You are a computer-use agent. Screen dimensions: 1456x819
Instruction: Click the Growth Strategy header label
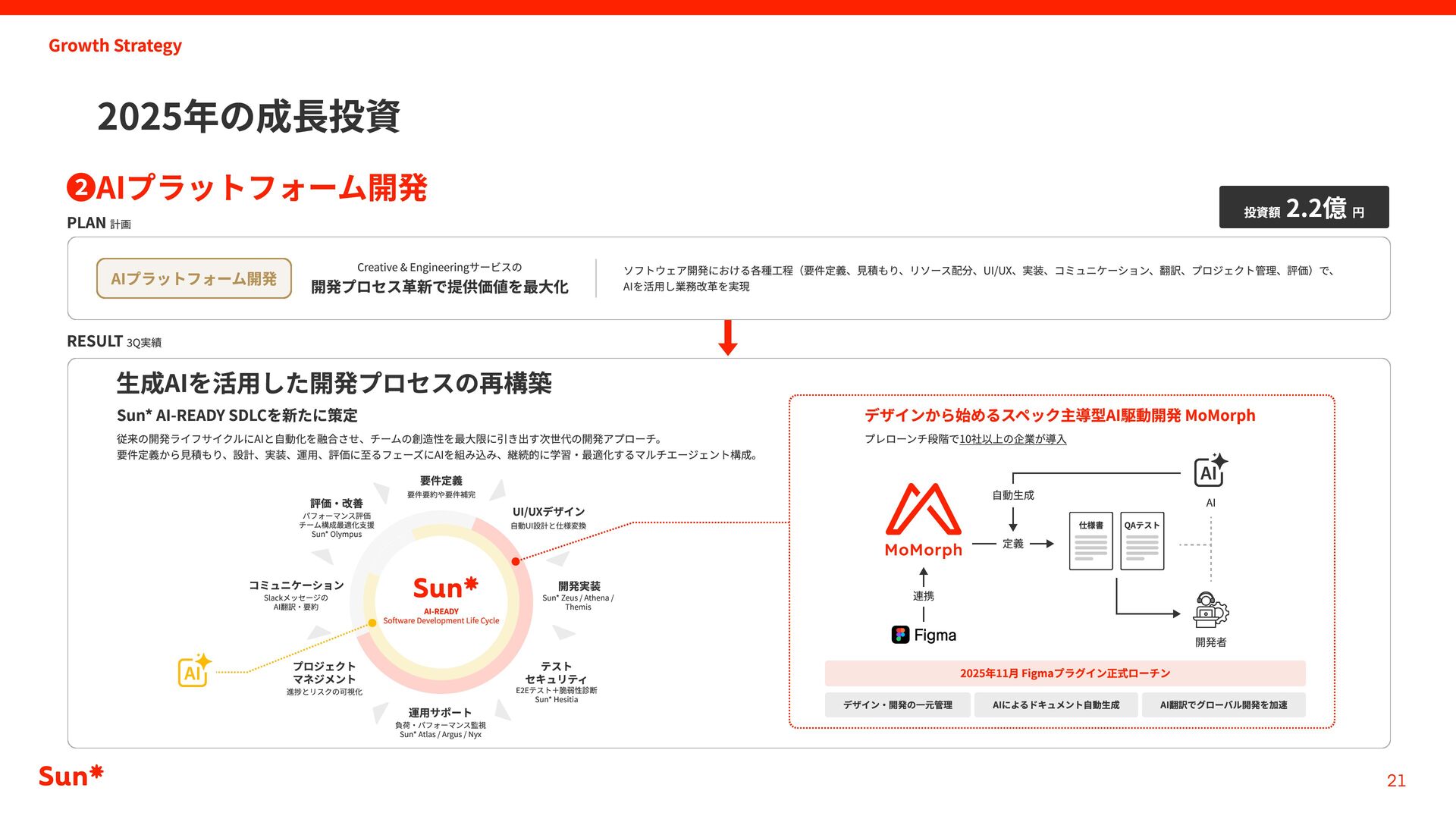(x=115, y=45)
